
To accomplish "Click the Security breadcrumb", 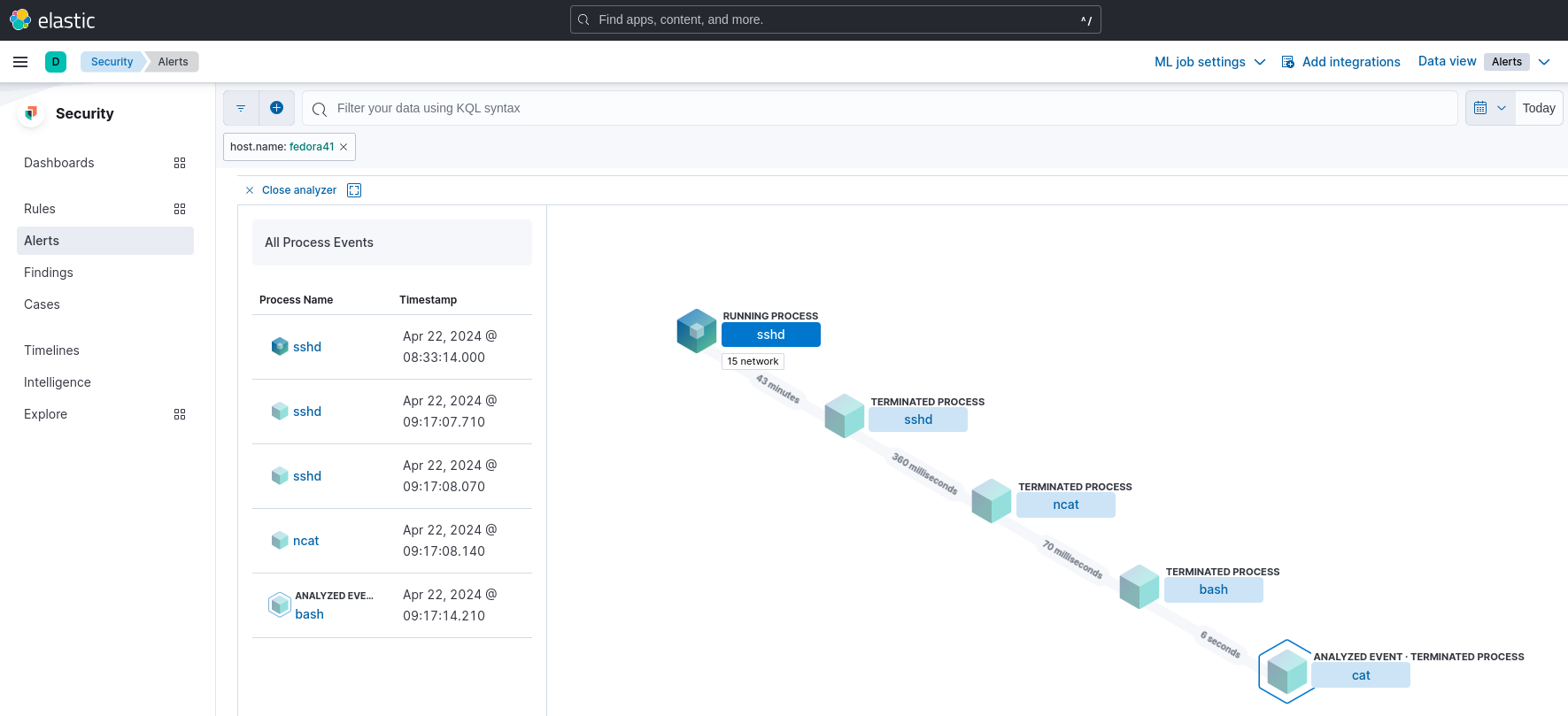I will pyautogui.click(x=112, y=62).
